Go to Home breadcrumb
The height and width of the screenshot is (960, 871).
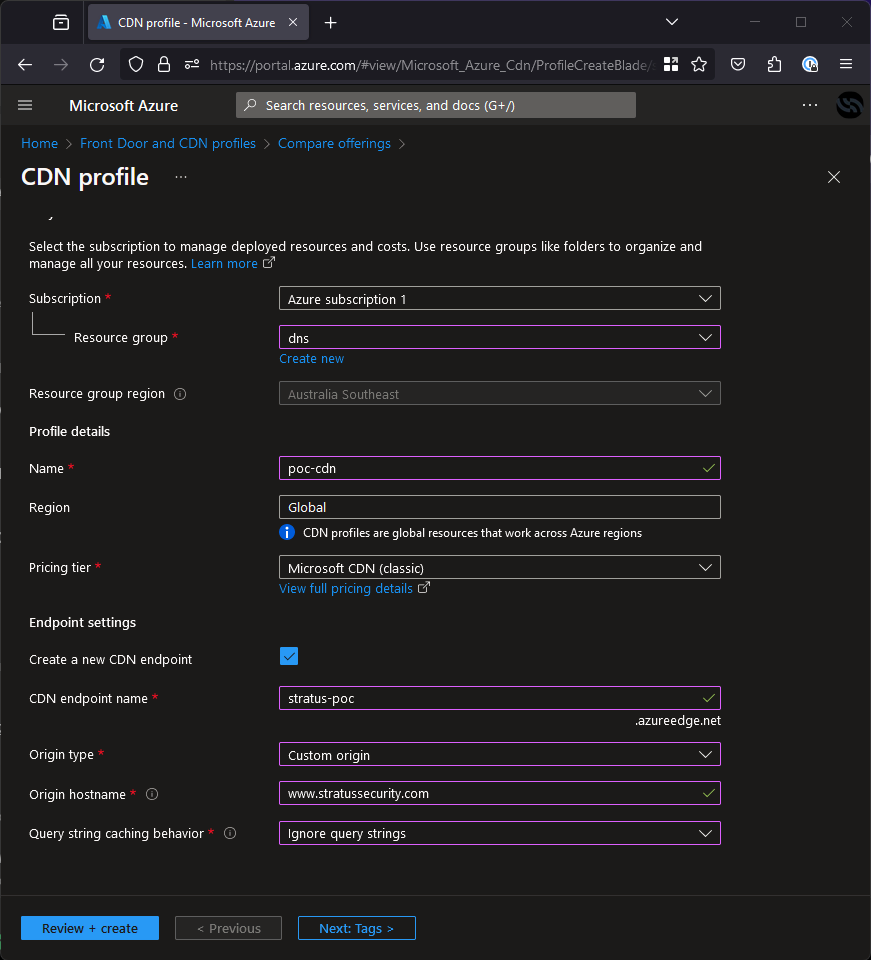pos(39,143)
